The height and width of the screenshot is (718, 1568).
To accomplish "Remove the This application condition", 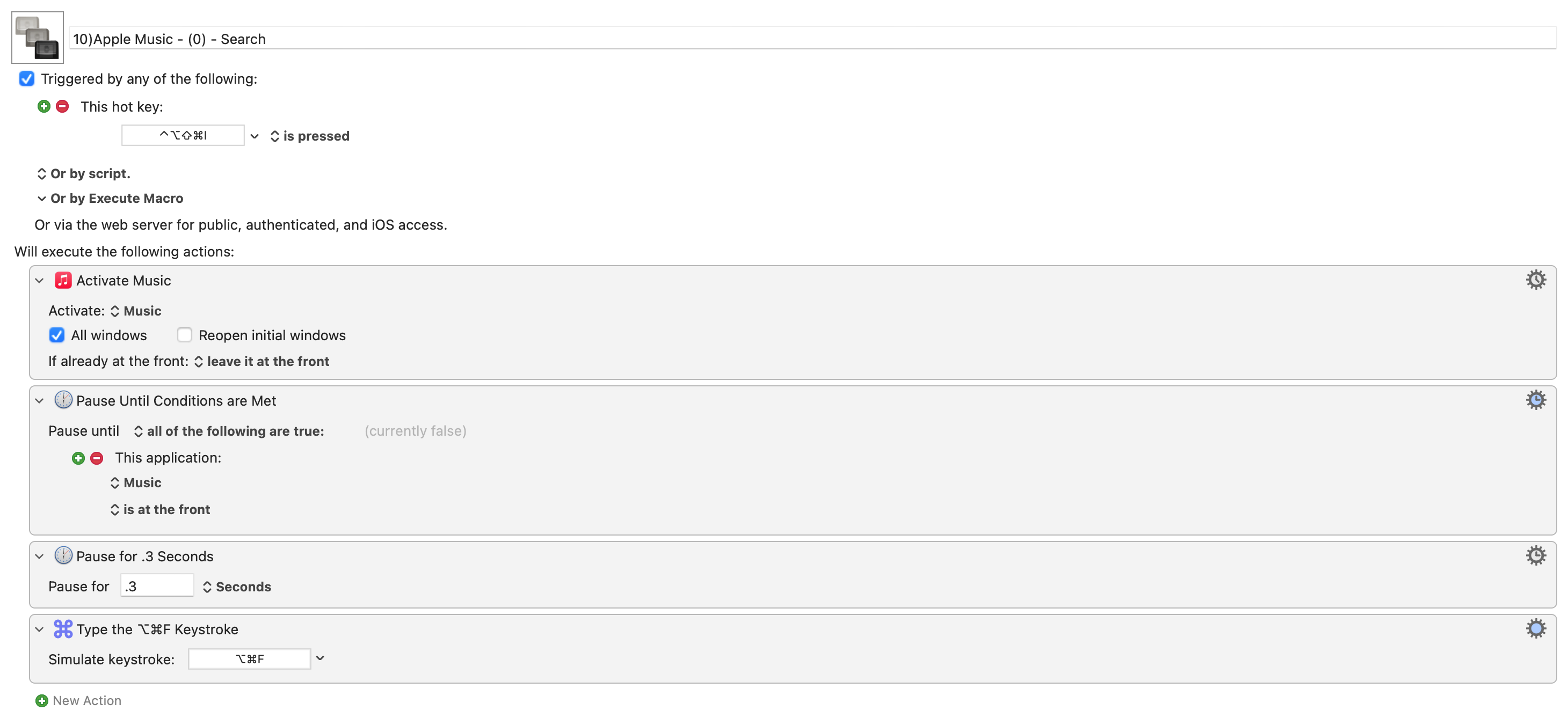I will (x=97, y=458).
